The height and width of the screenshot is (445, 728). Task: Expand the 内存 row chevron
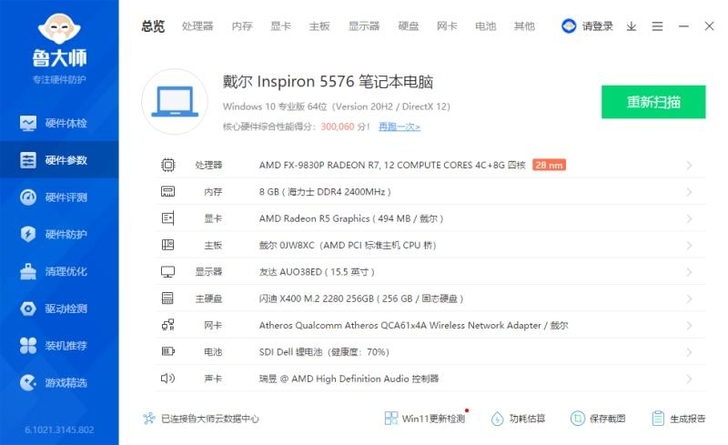[689, 192]
